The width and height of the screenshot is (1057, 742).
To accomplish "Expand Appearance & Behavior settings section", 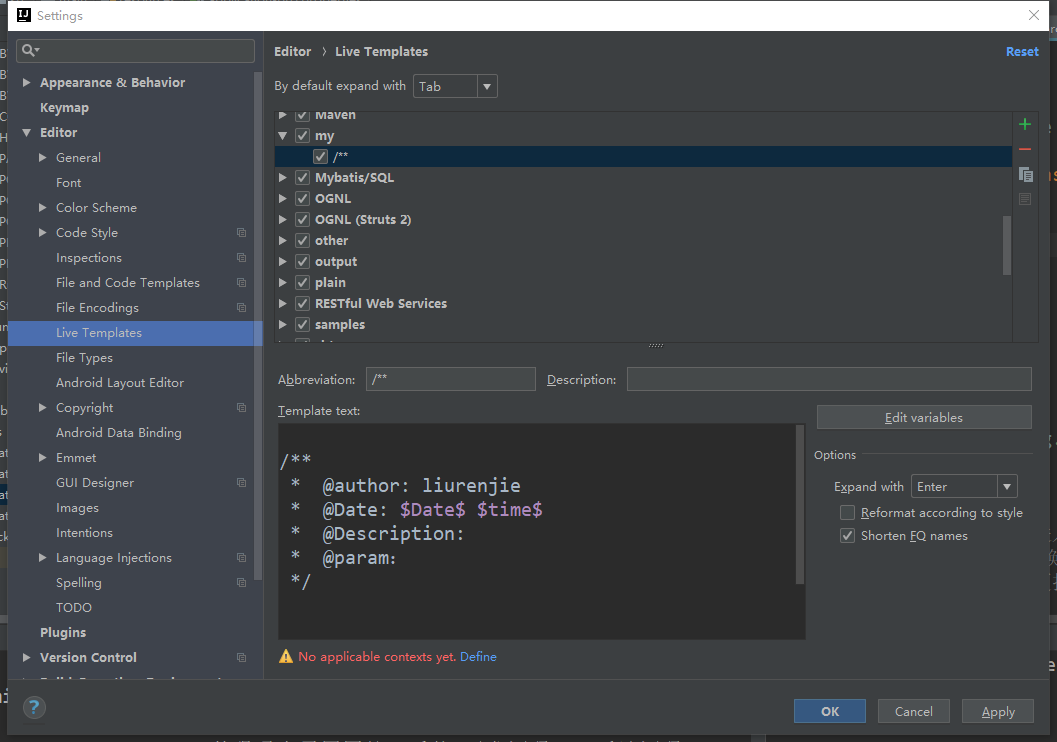I will (27, 82).
